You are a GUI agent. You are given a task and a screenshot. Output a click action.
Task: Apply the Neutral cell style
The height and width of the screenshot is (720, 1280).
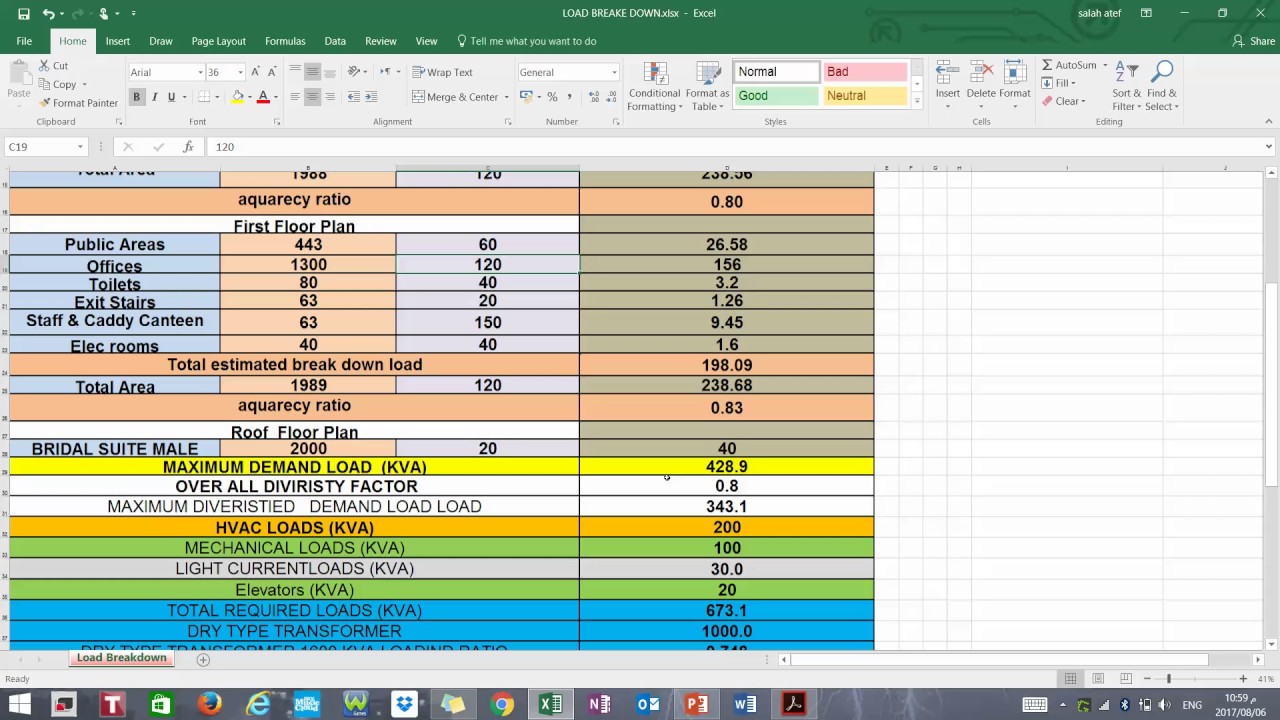coord(864,96)
